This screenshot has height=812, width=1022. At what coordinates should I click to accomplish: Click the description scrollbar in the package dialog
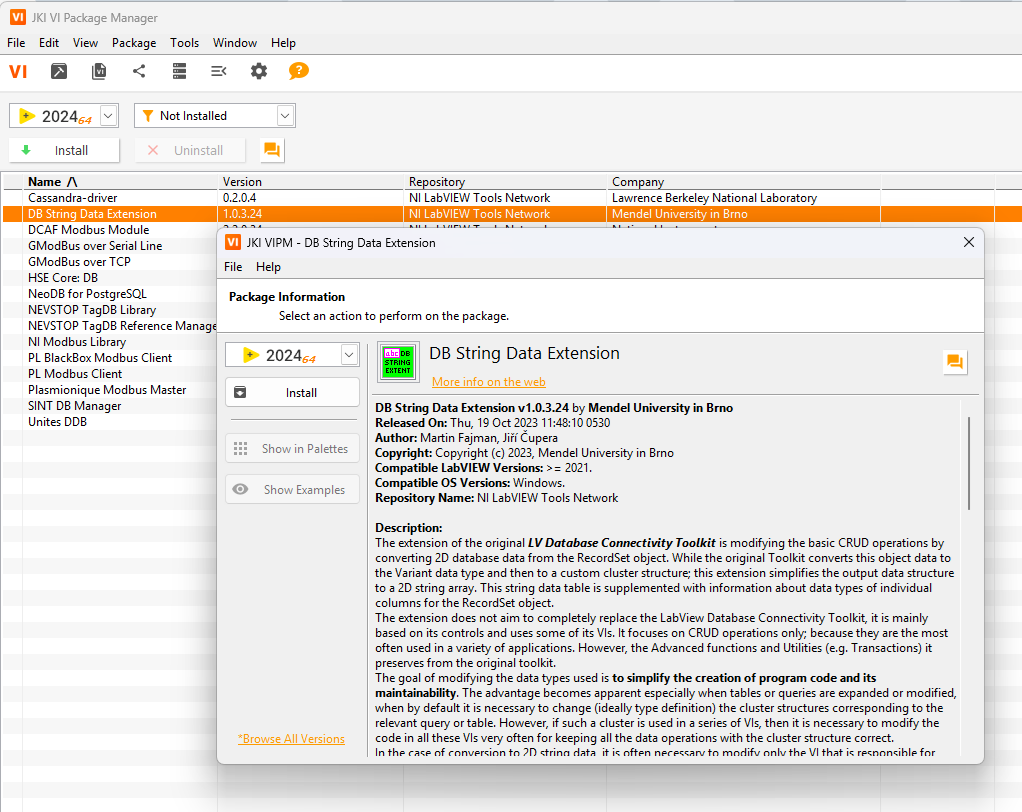[969, 463]
